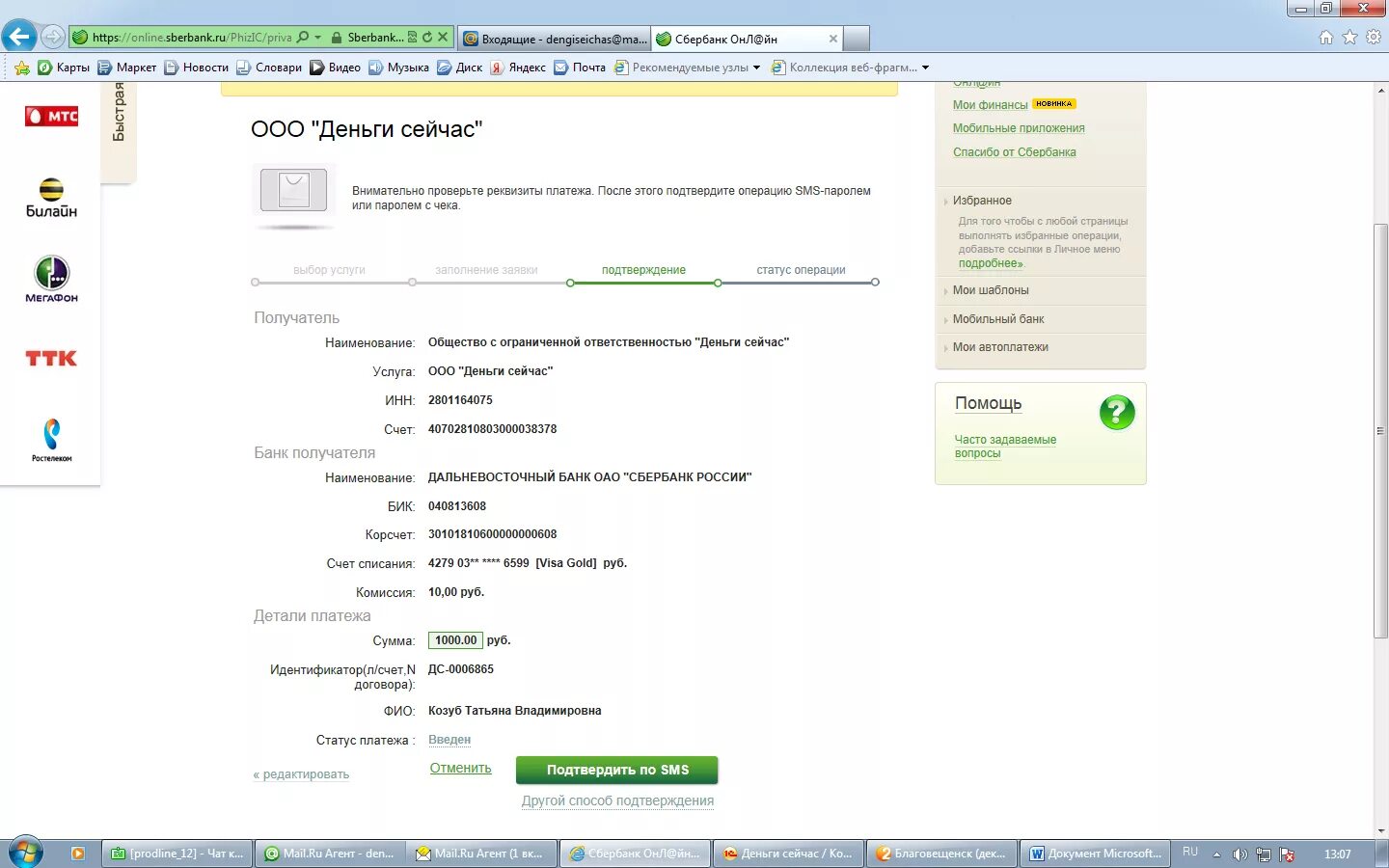Close the Сбербанк ОнЛ@йн tab

click(x=833, y=39)
